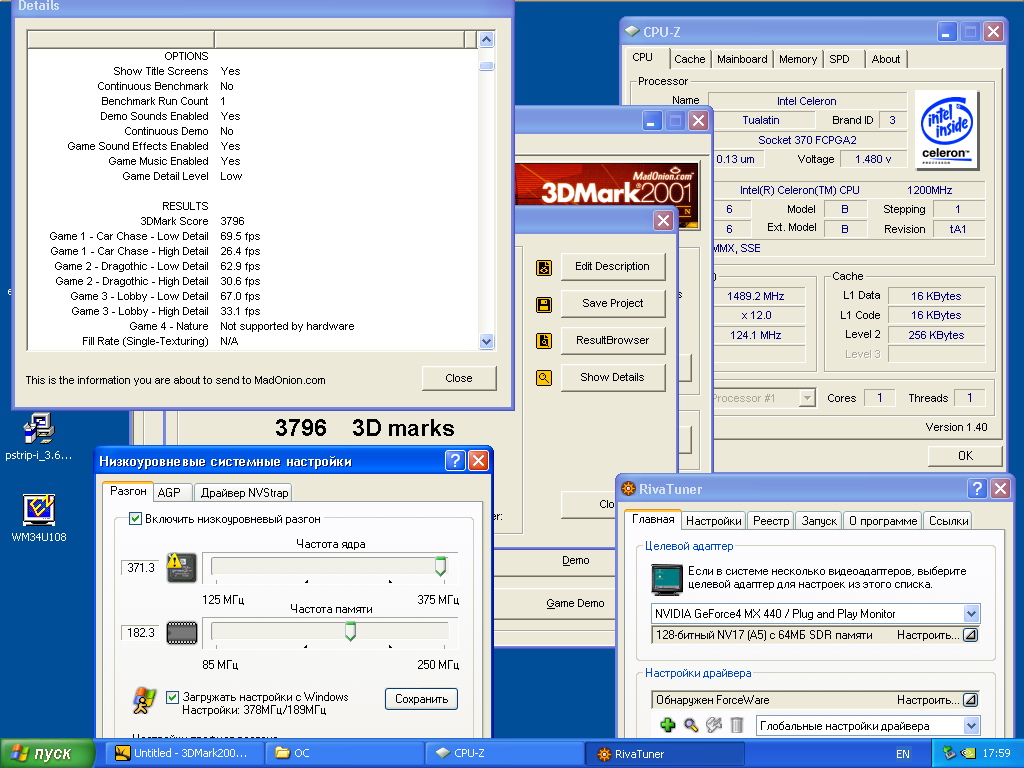1024x768 pixels.
Task: Open the Mainboard tab in CPU-Z
Action: 742,59
